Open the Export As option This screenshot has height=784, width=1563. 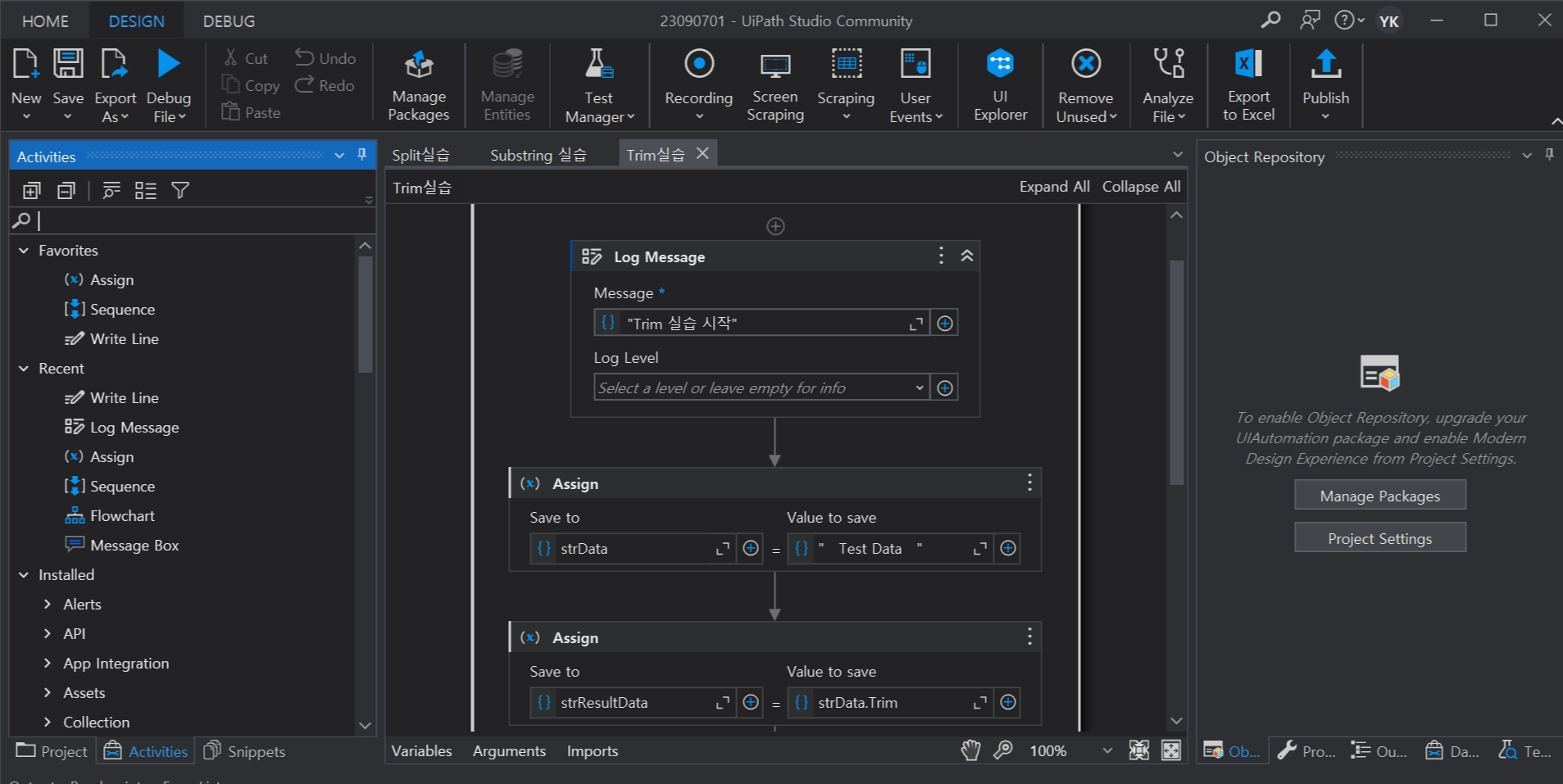click(x=115, y=85)
